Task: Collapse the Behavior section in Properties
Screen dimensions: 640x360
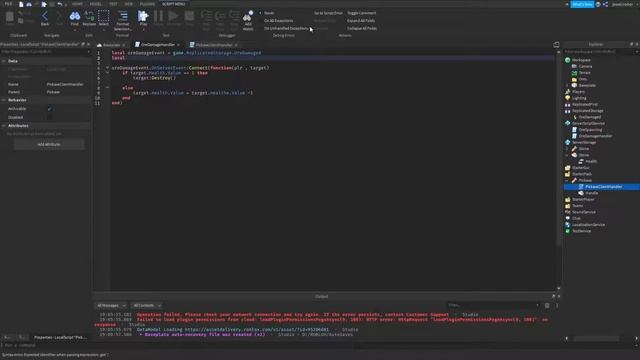Action: 4,100
